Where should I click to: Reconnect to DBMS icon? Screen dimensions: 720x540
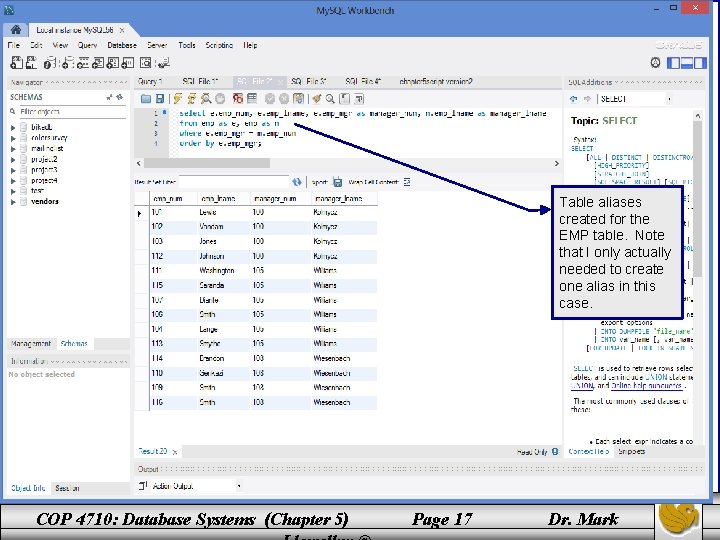coord(163,63)
